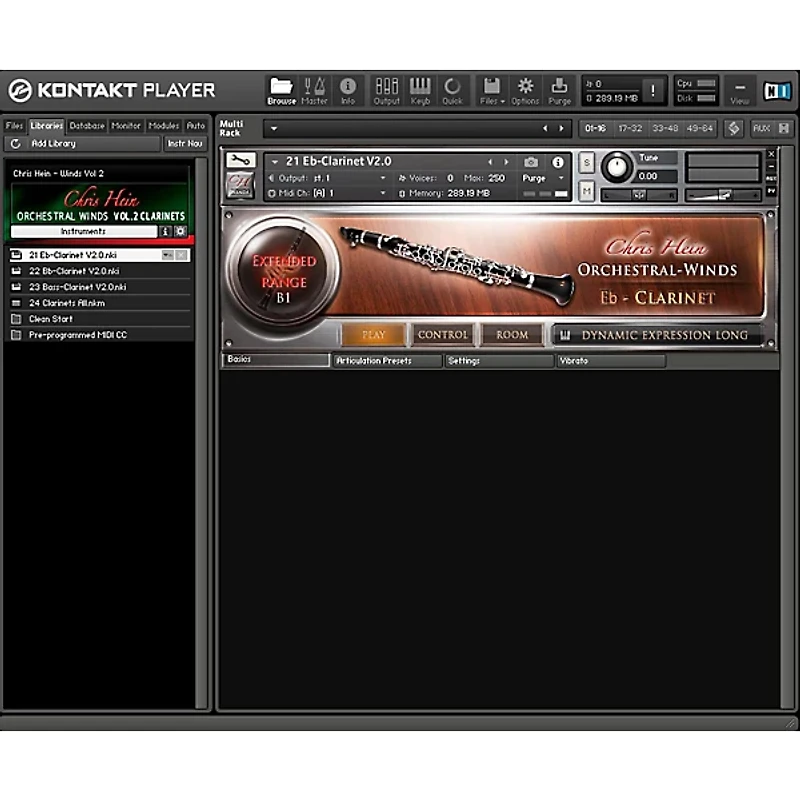
Task: Click the Purge icon in the main toolbar
Action: point(559,91)
